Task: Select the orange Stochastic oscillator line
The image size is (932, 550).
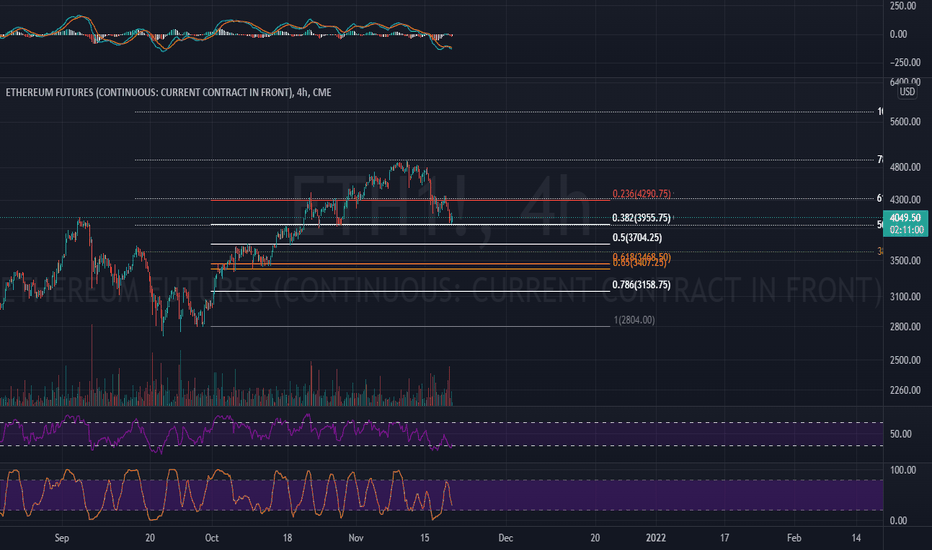Action: coord(226,495)
